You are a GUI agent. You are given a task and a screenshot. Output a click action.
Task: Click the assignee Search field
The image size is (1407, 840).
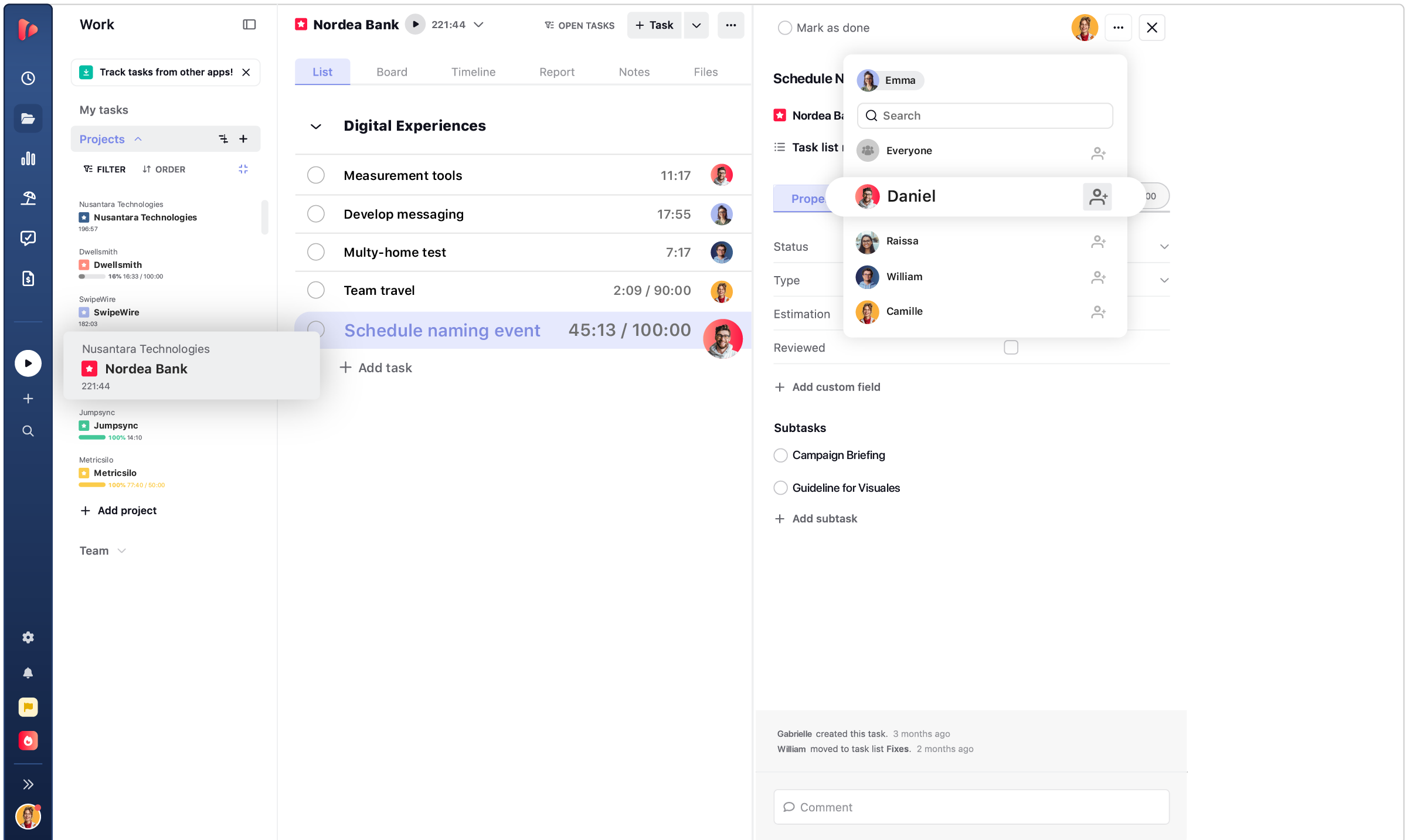[985, 116]
